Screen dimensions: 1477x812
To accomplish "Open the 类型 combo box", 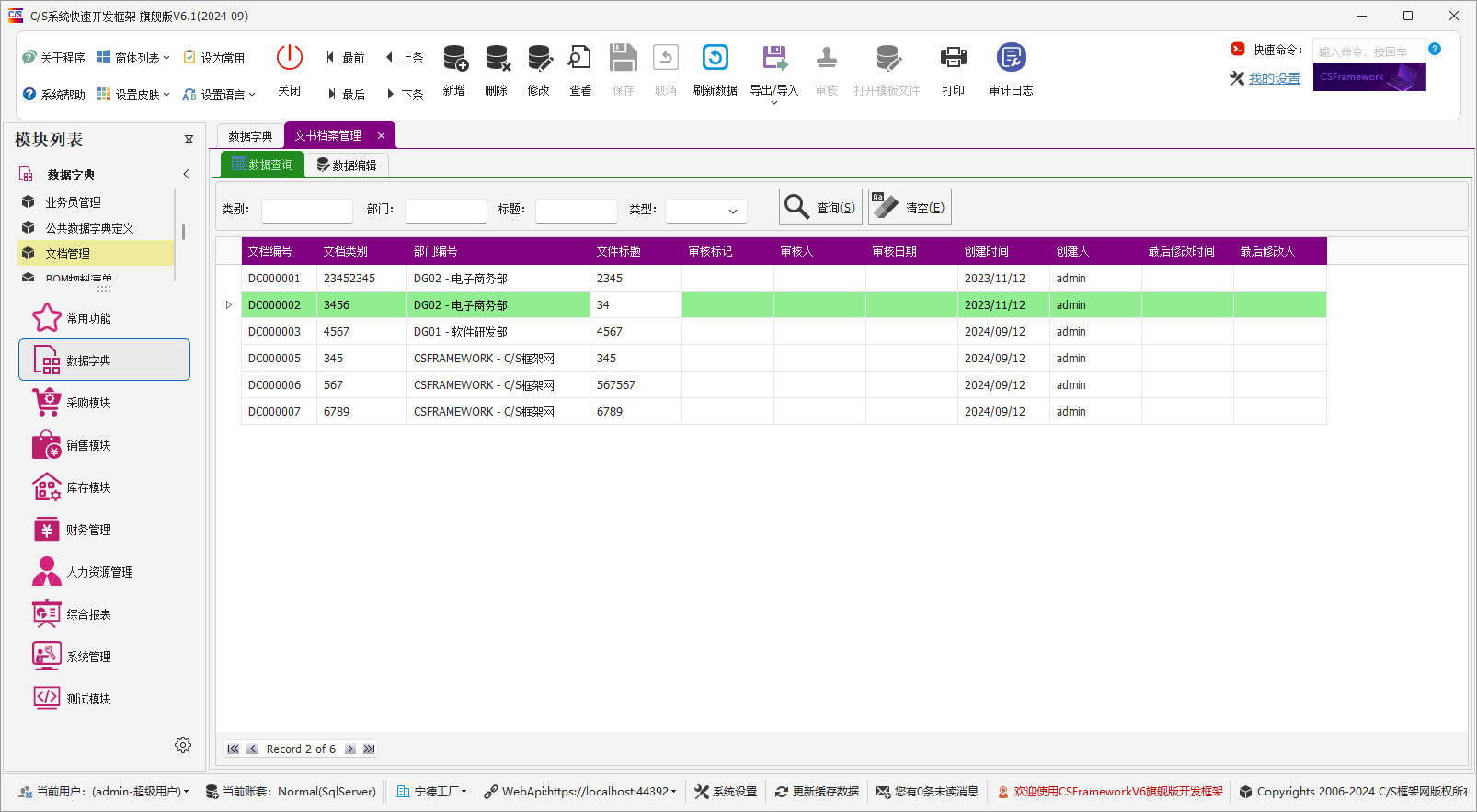I will (706, 211).
